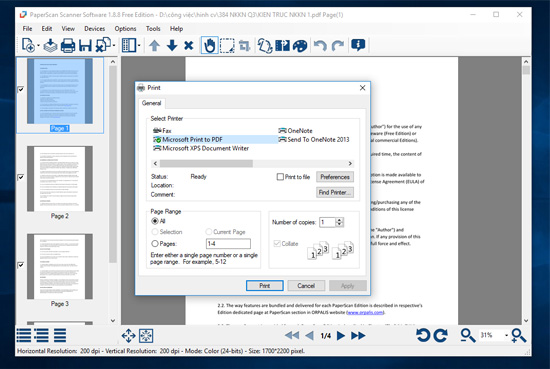Open the Options menu

click(x=125, y=29)
